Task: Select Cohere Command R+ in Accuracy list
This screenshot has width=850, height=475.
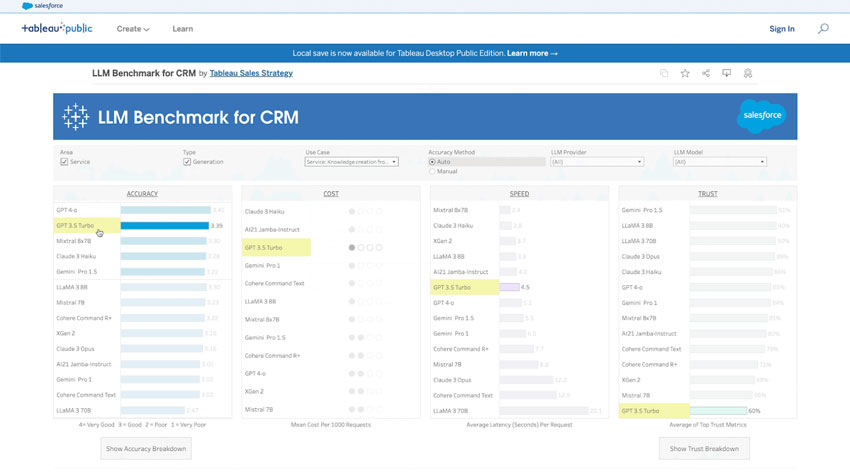Action: pos(84,318)
